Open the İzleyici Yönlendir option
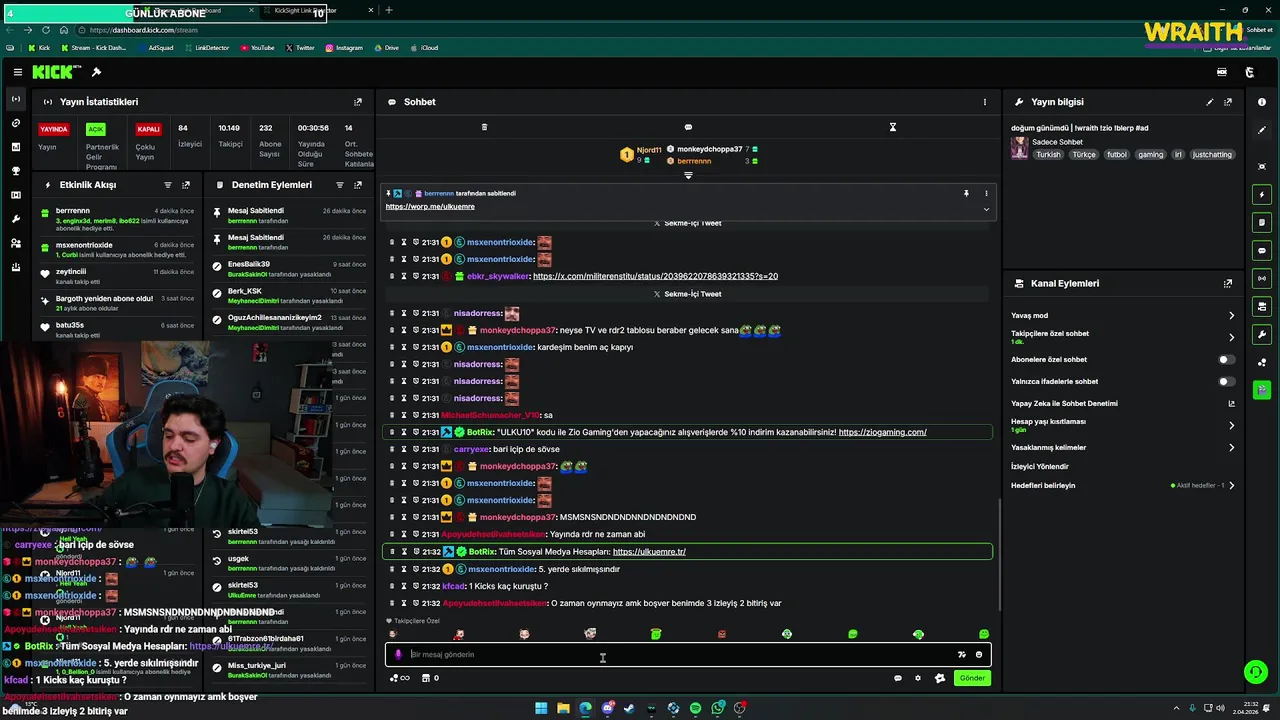 [1040, 466]
